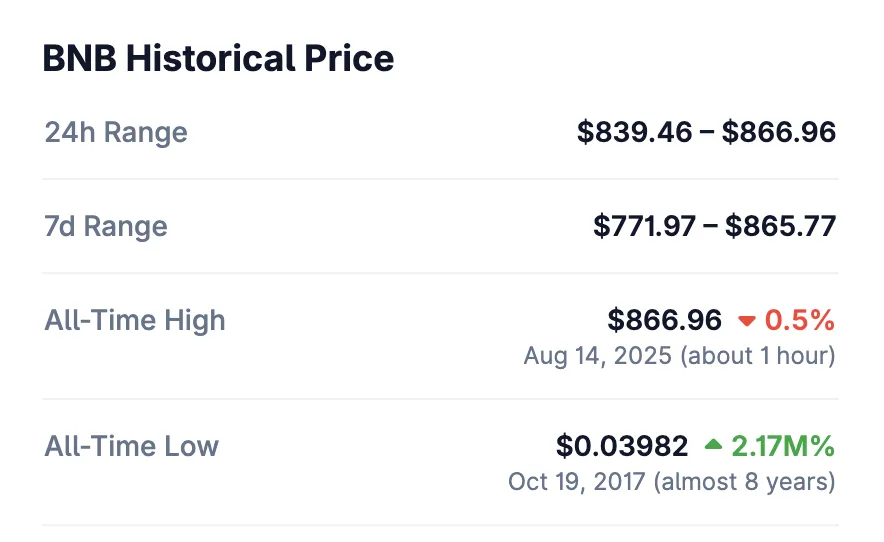Viewport: 884px width, 542px height.
Task: Click the BNB Historical Price heading
Action: (x=218, y=58)
